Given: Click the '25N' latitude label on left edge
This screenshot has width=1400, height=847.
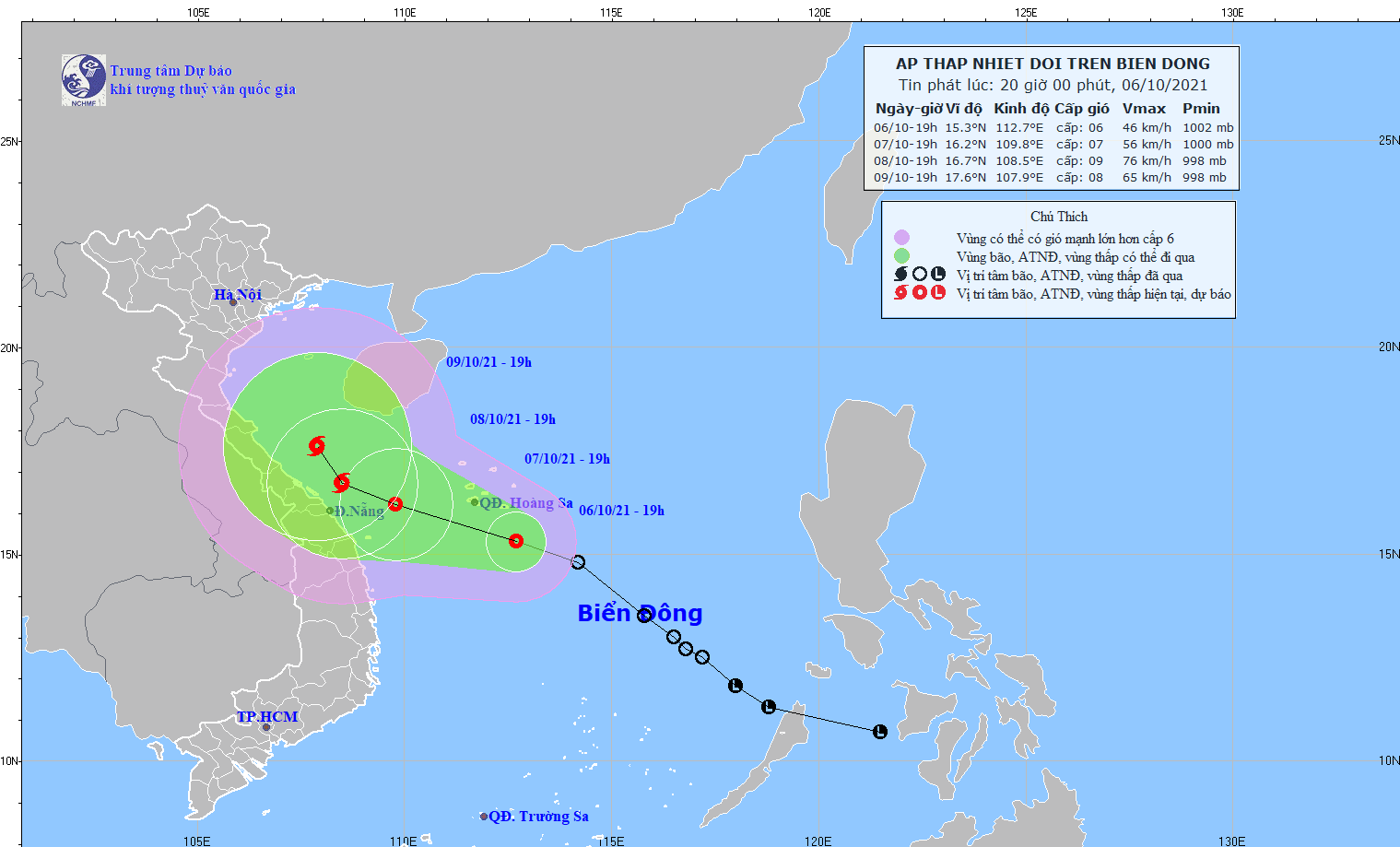Looking at the screenshot, I should (x=10, y=141).
